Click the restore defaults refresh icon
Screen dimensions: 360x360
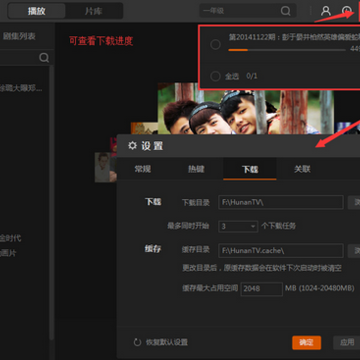(137, 342)
